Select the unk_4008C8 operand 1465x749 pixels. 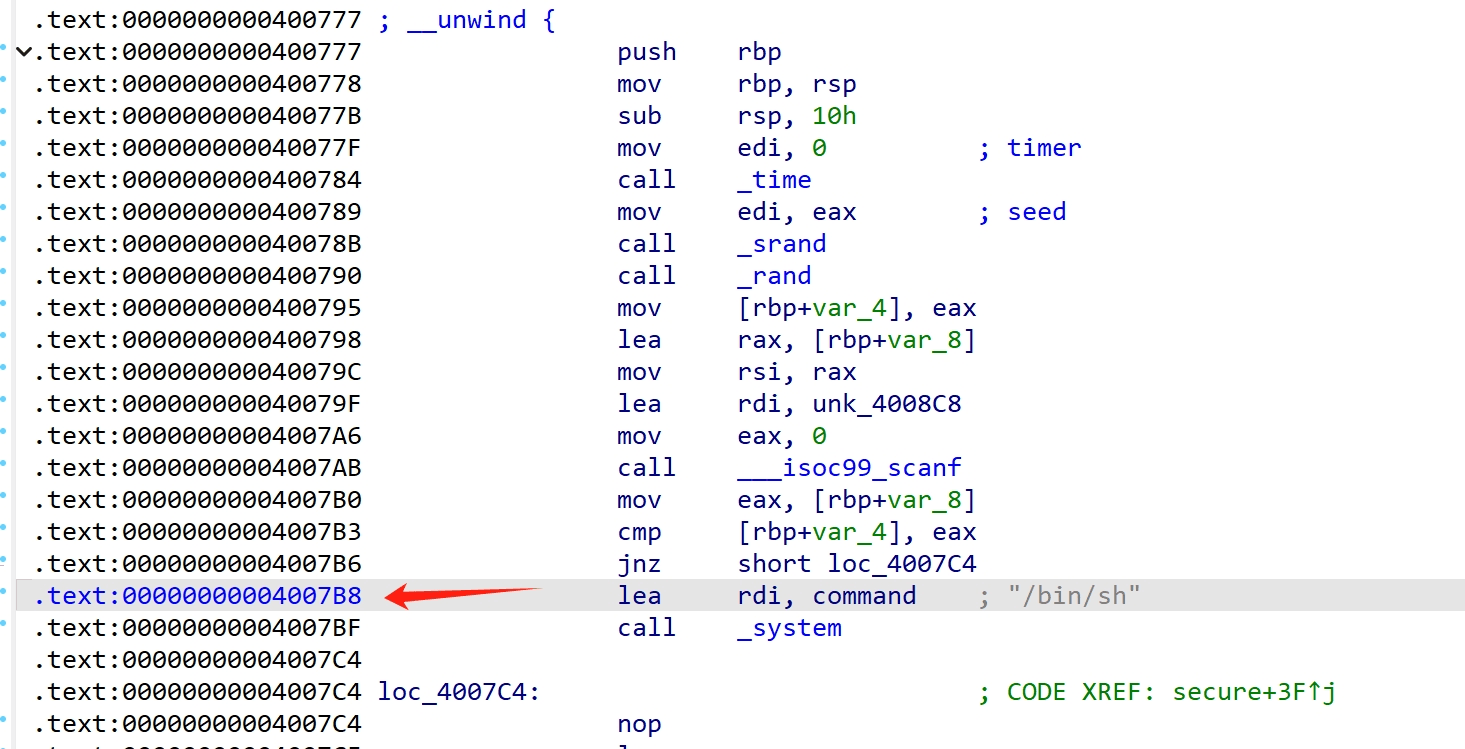point(887,404)
